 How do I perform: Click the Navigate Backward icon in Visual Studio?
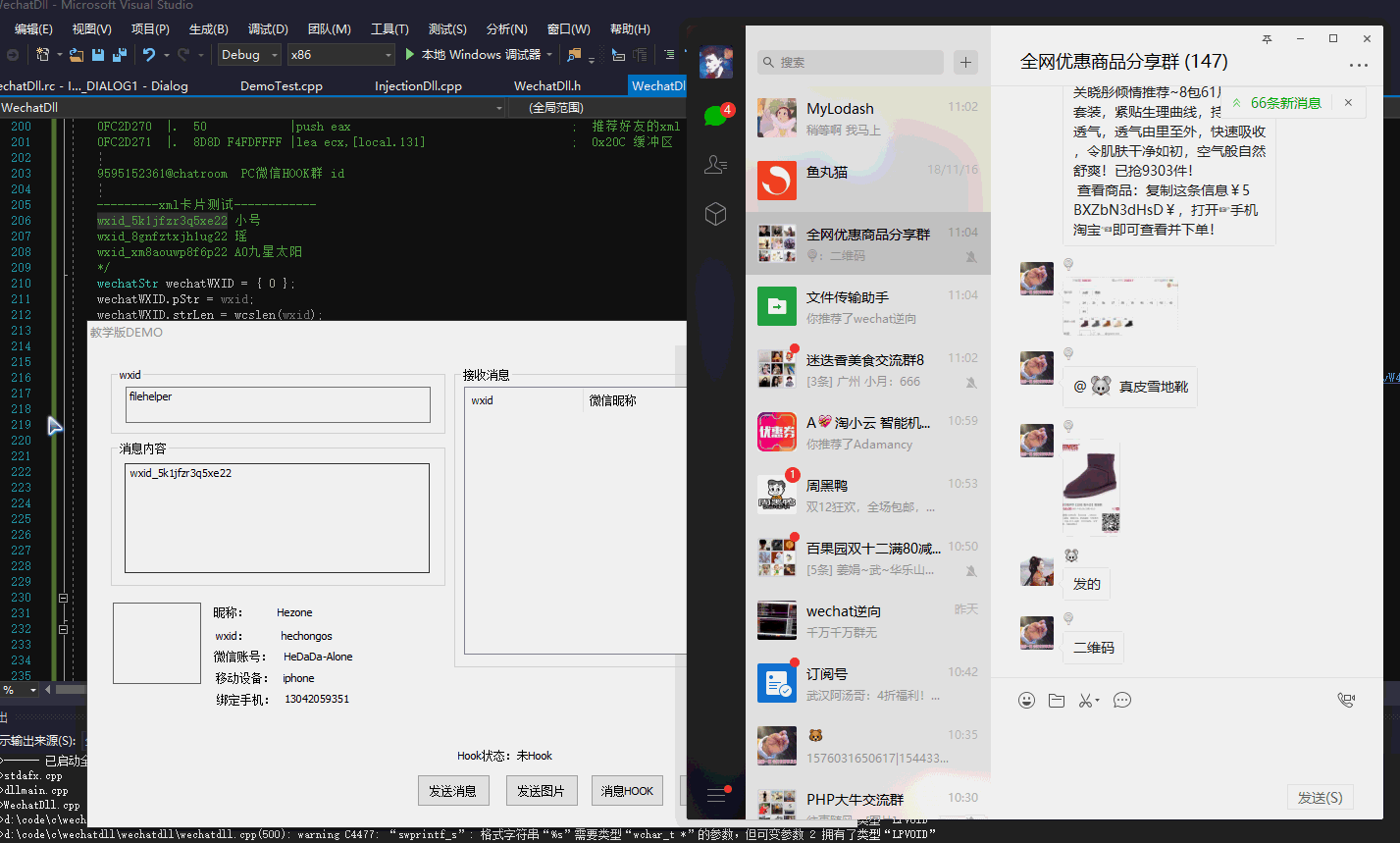point(13,55)
